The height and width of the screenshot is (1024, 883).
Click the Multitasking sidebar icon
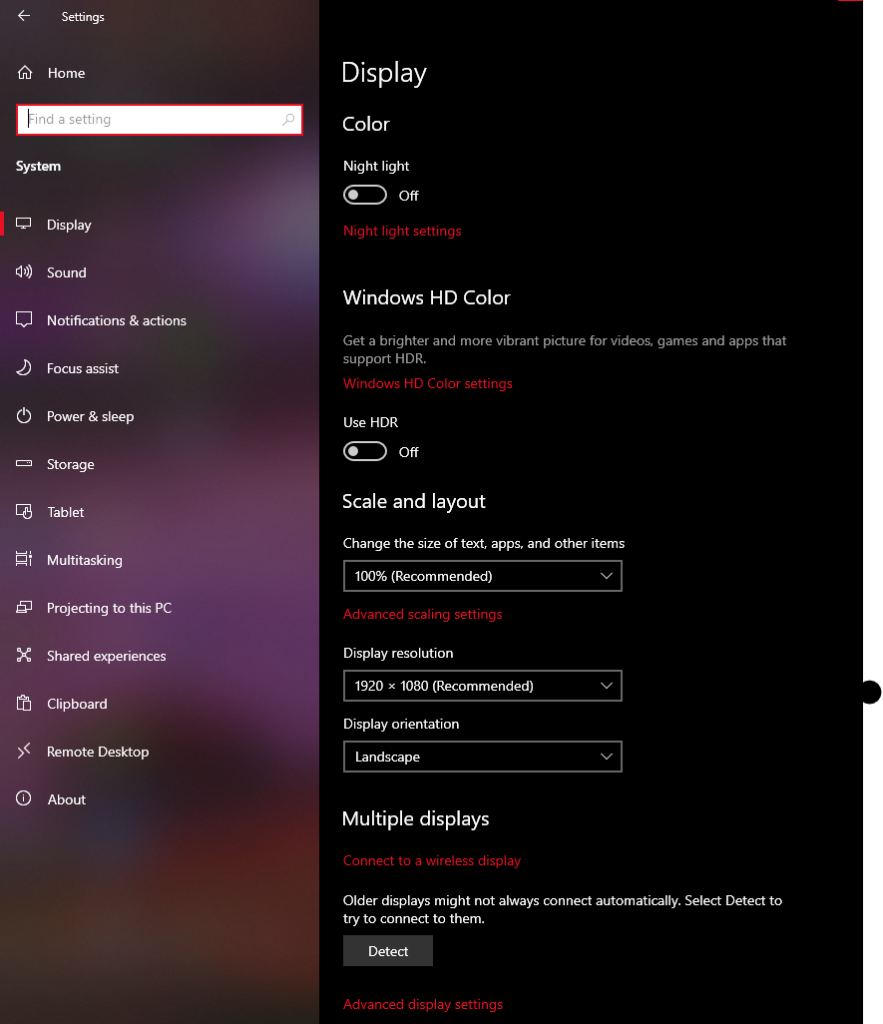[25, 560]
